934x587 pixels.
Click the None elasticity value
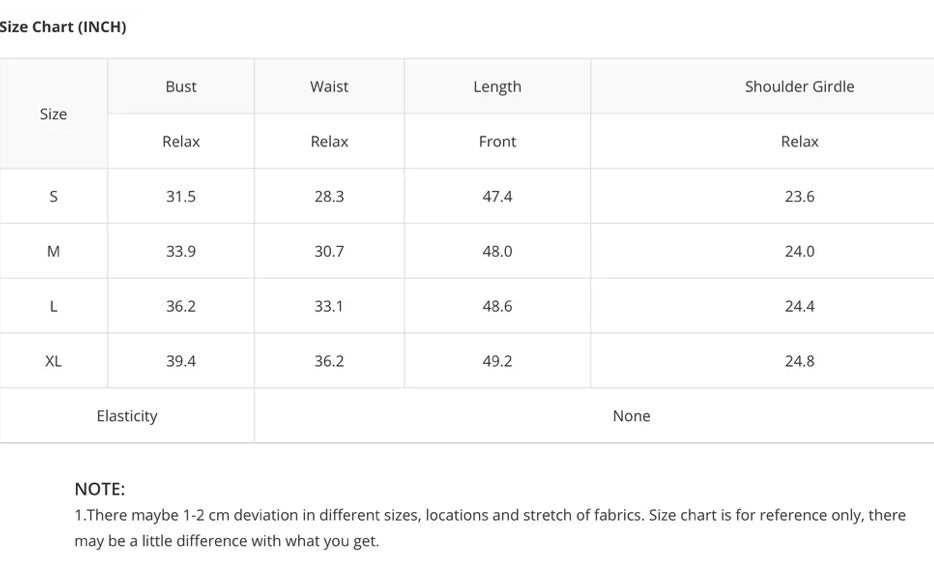click(631, 416)
